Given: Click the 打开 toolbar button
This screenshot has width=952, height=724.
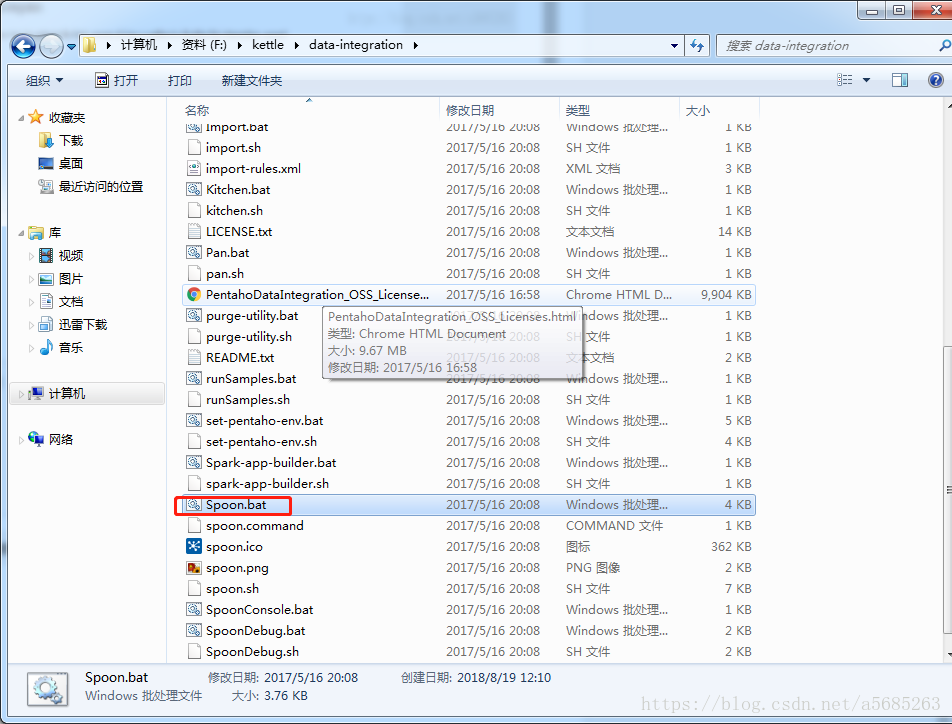Looking at the screenshot, I should tap(117, 80).
